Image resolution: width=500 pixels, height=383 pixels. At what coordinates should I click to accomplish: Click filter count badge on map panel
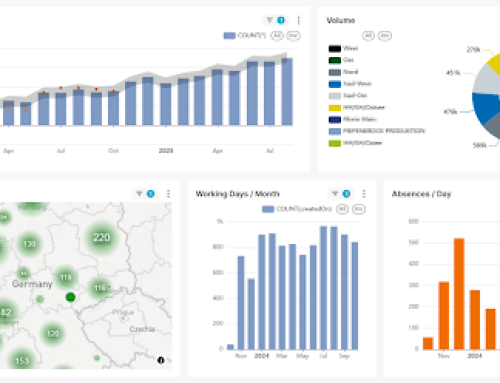point(151,194)
